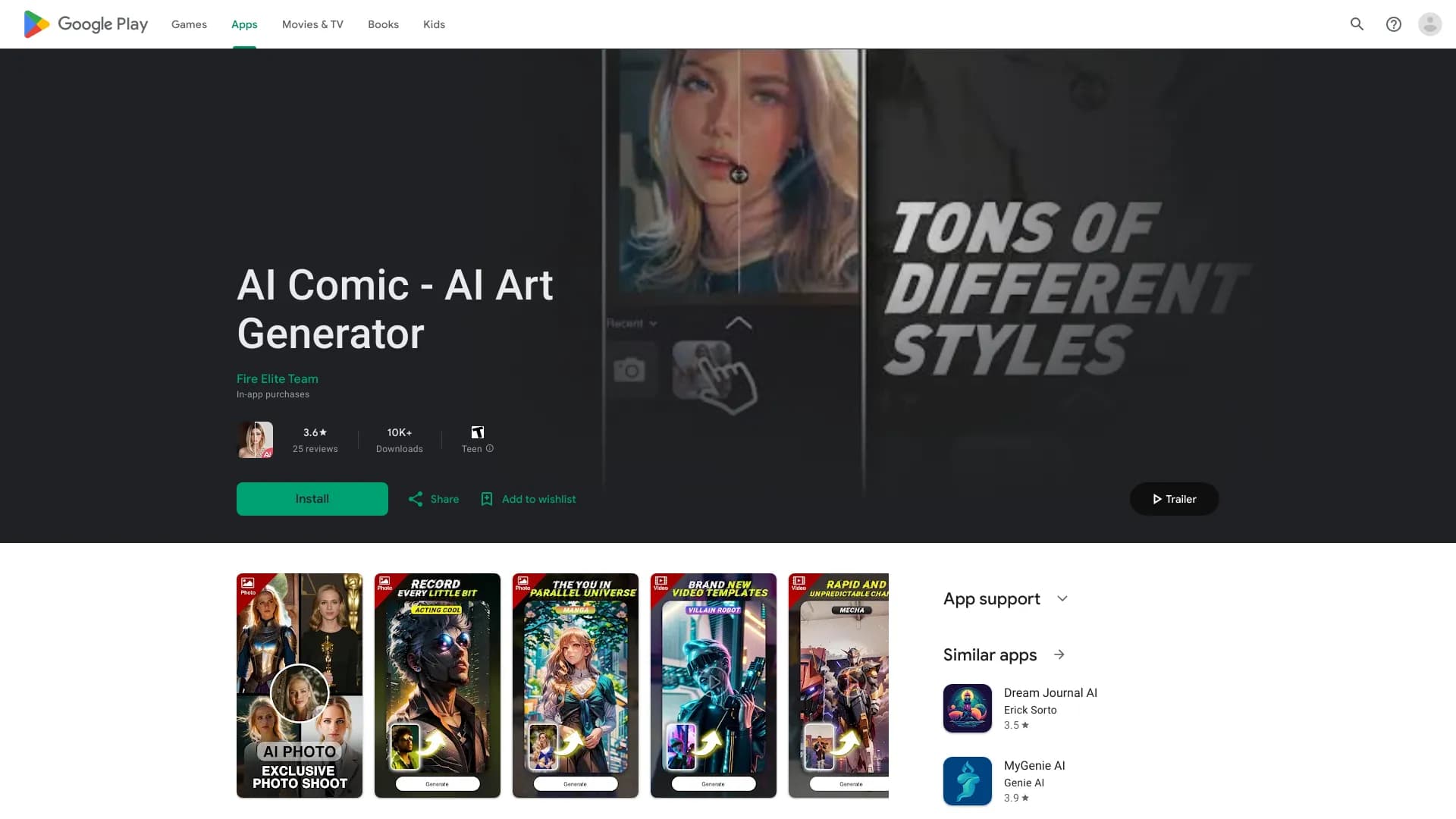1456x819 pixels.
Task: Open the Fire Elite Team developer page
Action: click(x=277, y=378)
